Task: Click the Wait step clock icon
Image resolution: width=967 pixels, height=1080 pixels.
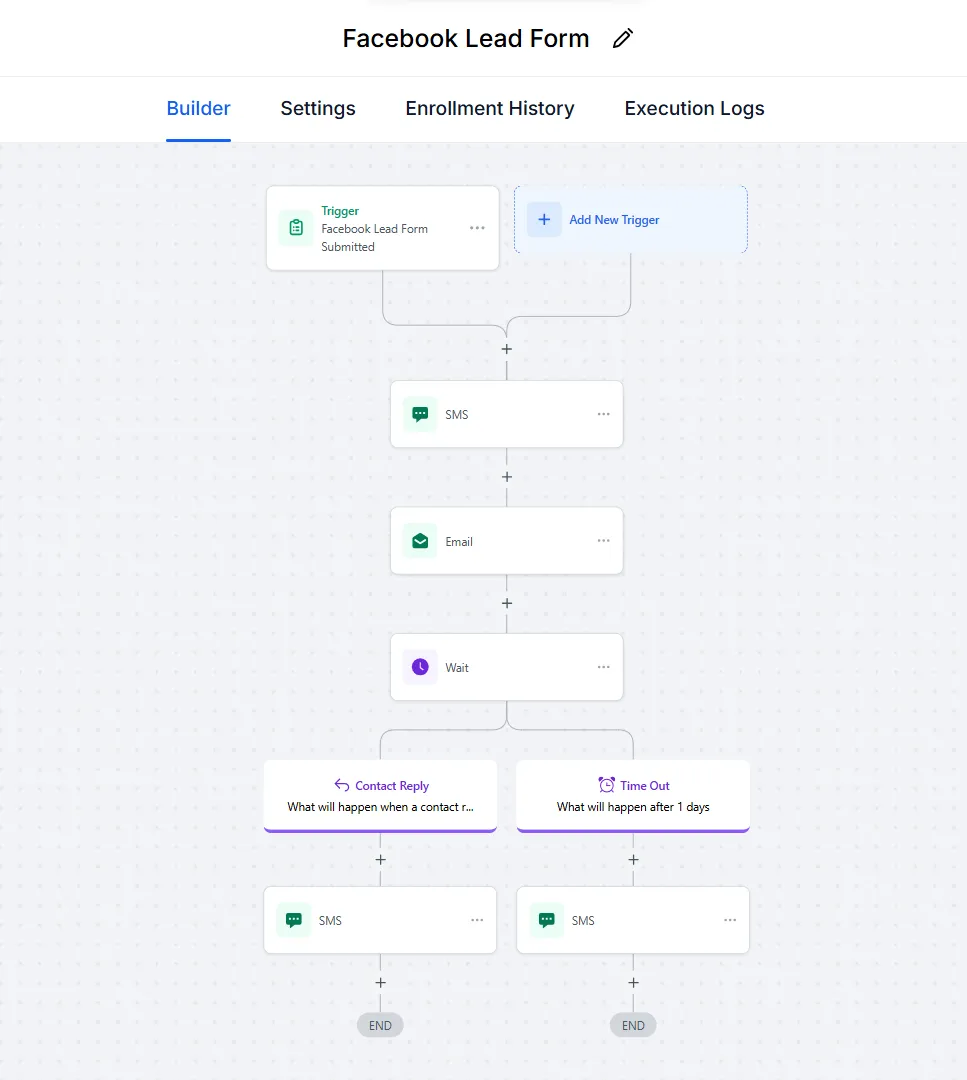Action: click(420, 667)
